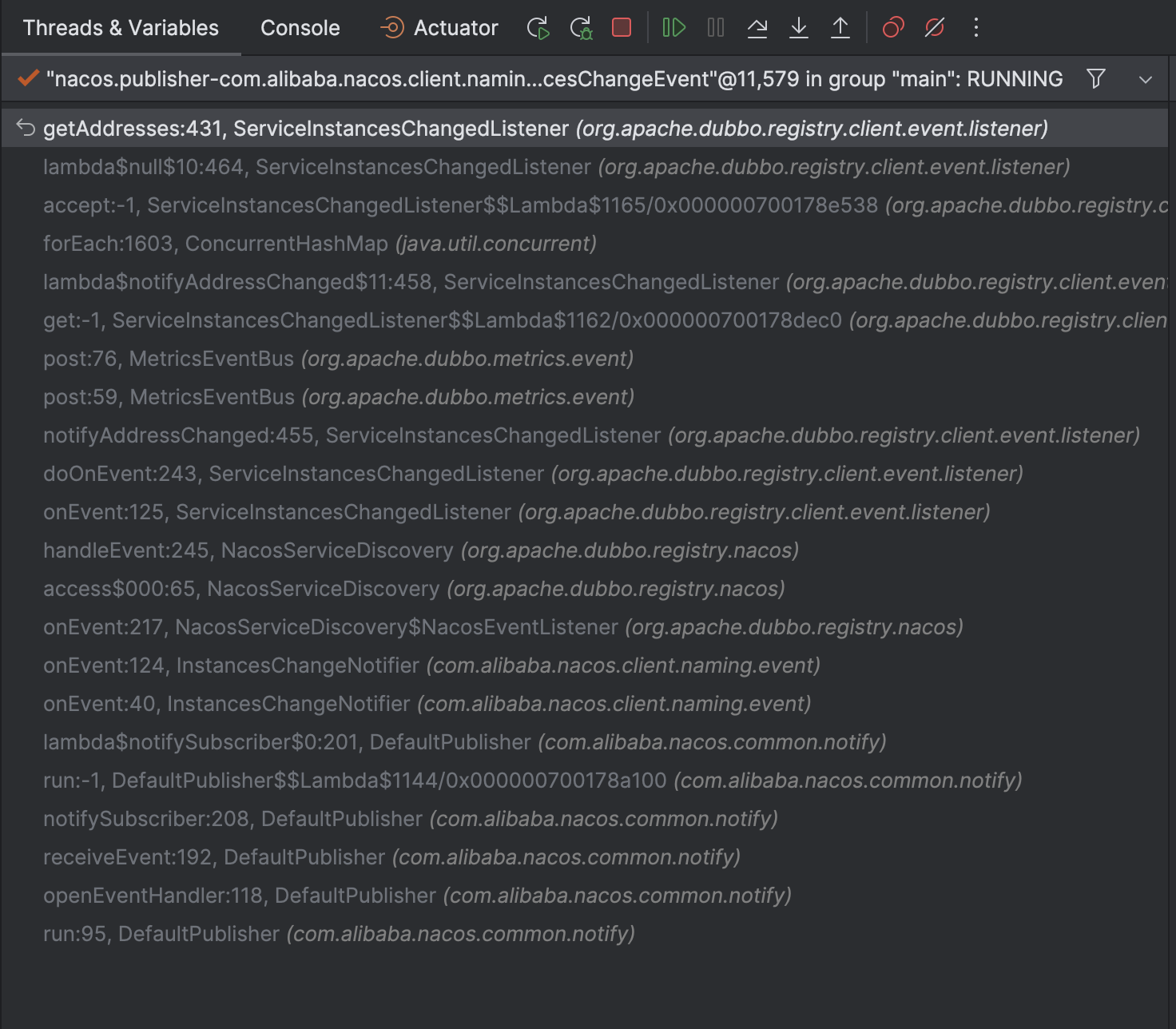This screenshot has width=1176, height=1029.
Task: Select frame onEvent:40 InstancesChangeNotifier
Action: [x=585, y=704]
